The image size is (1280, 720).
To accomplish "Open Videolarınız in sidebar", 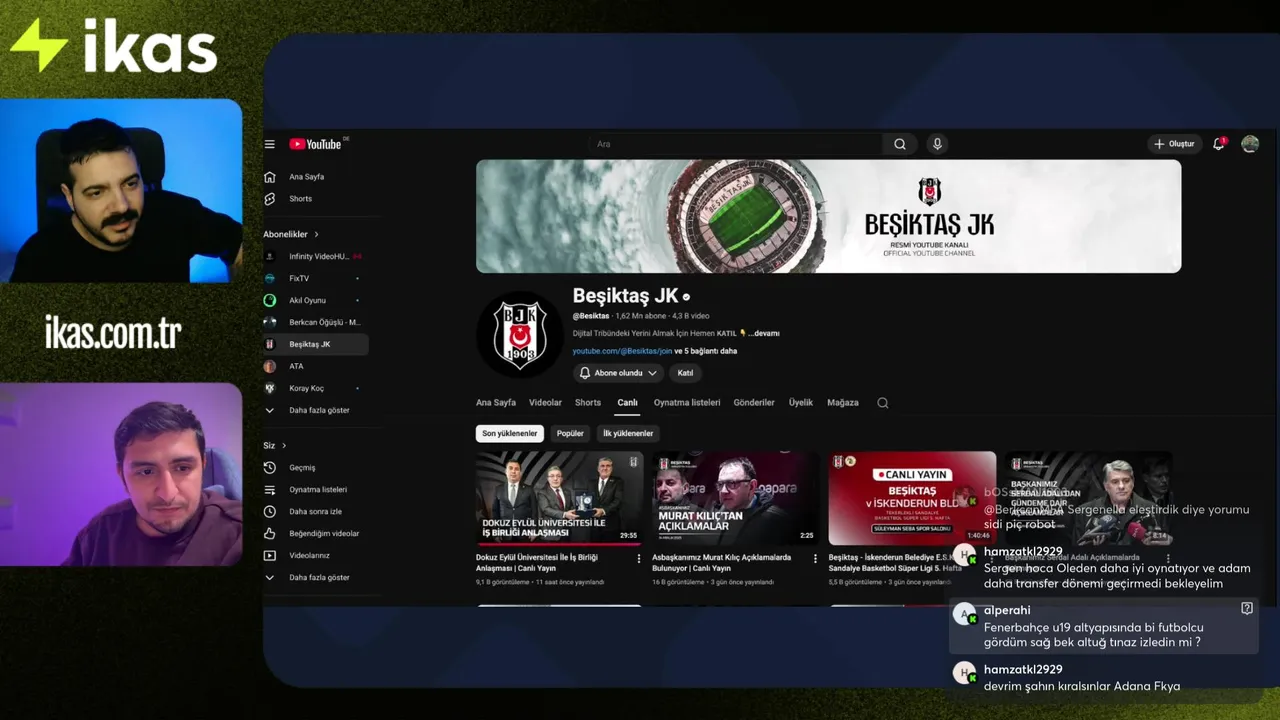I will click(315, 555).
